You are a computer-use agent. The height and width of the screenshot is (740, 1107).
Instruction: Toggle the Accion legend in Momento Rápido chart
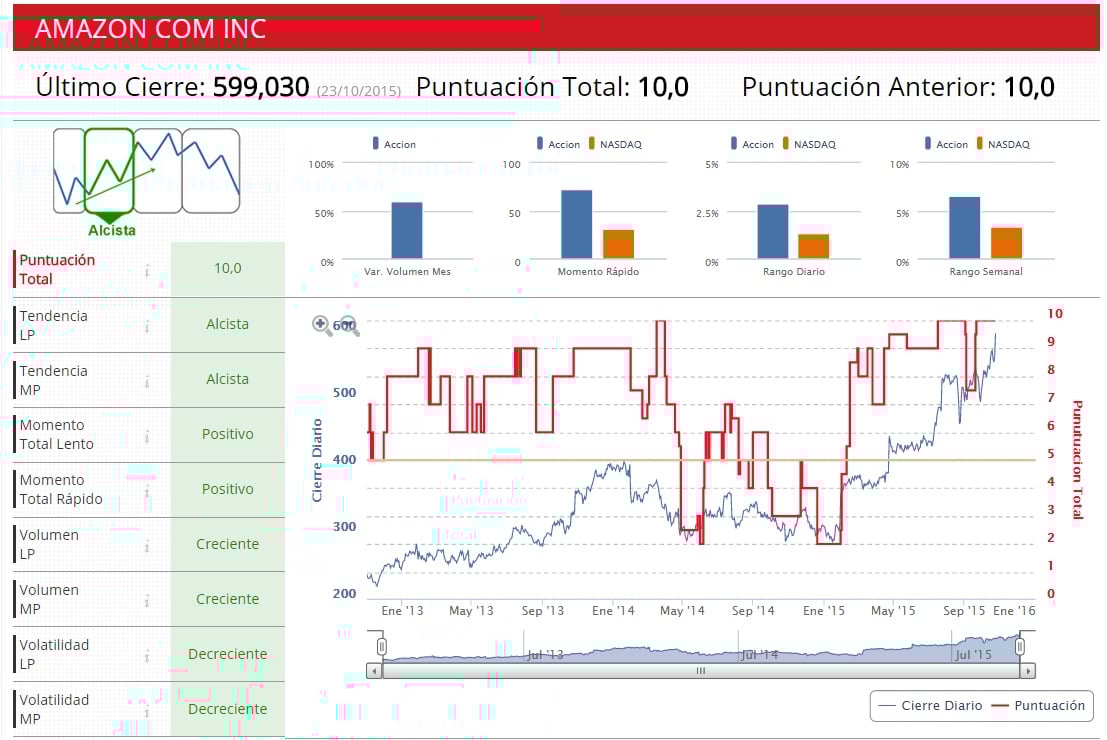pos(558,144)
